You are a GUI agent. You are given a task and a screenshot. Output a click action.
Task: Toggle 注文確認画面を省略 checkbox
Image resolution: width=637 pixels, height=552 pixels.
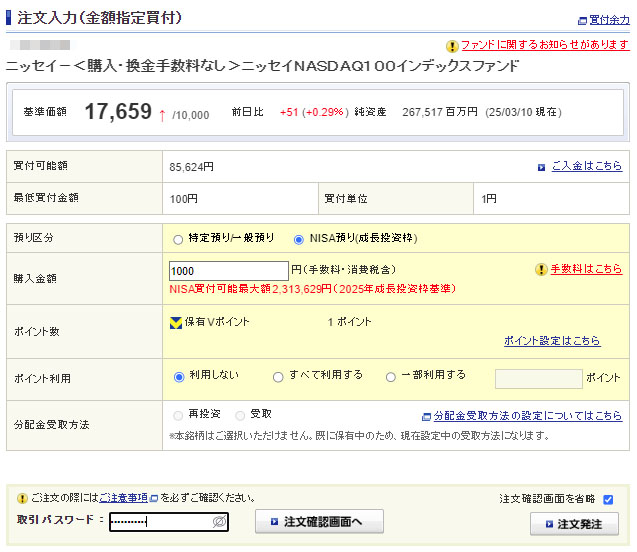[608, 499]
